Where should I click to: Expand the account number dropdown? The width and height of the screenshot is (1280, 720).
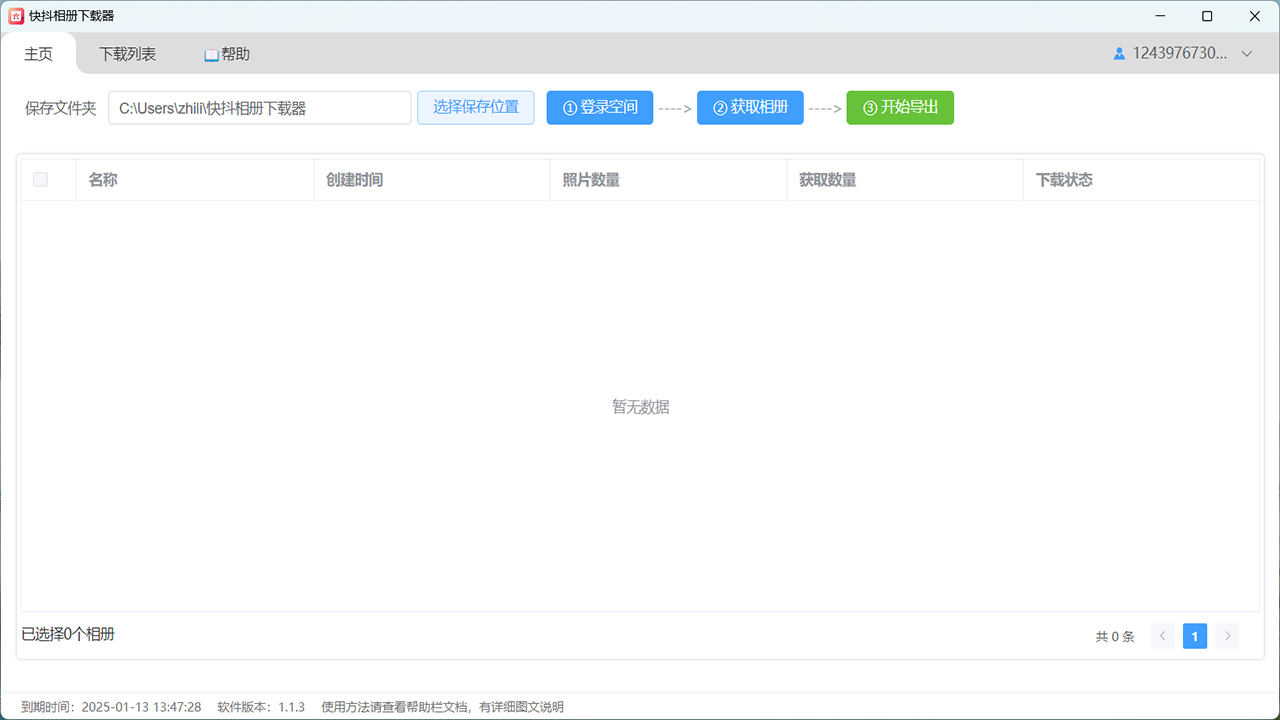pos(1246,53)
